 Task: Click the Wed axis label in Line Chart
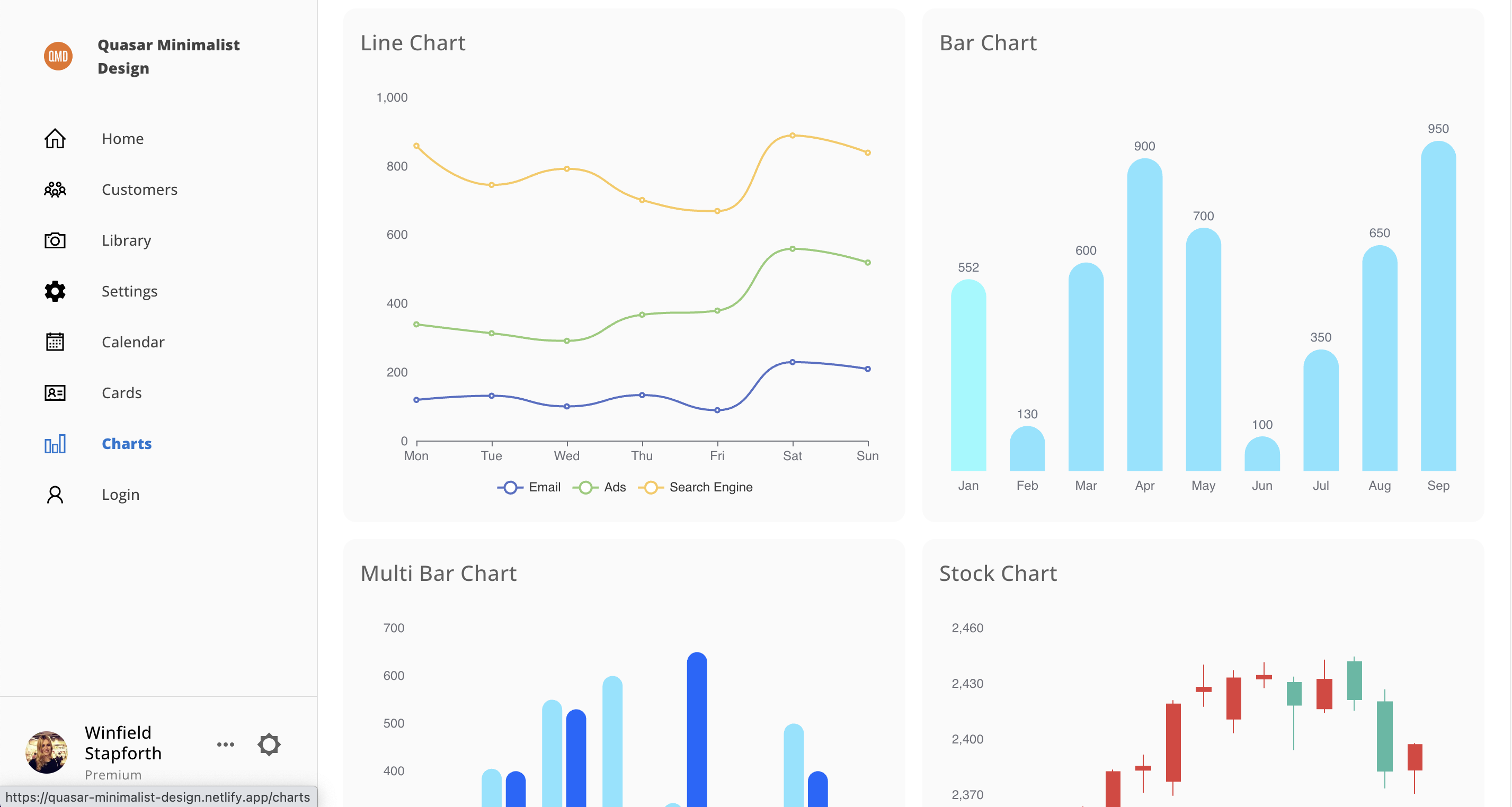(x=566, y=456)
